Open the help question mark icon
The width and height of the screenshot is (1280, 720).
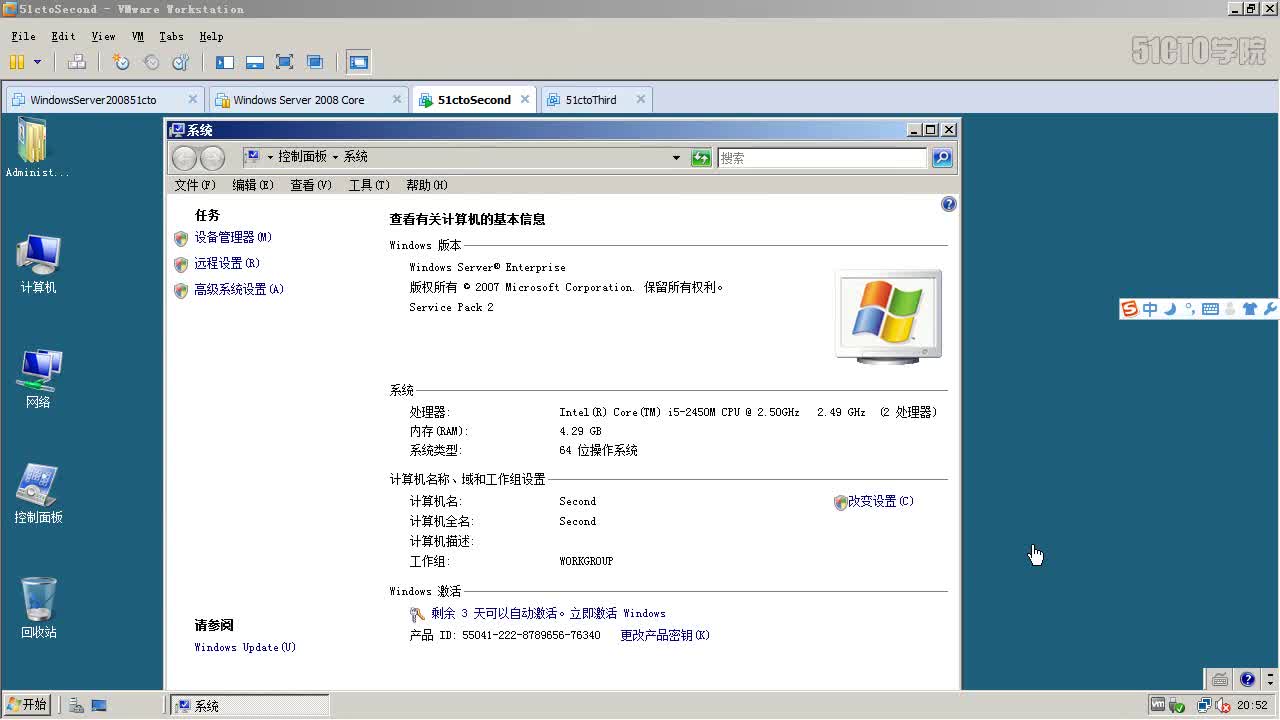(949, 204)
